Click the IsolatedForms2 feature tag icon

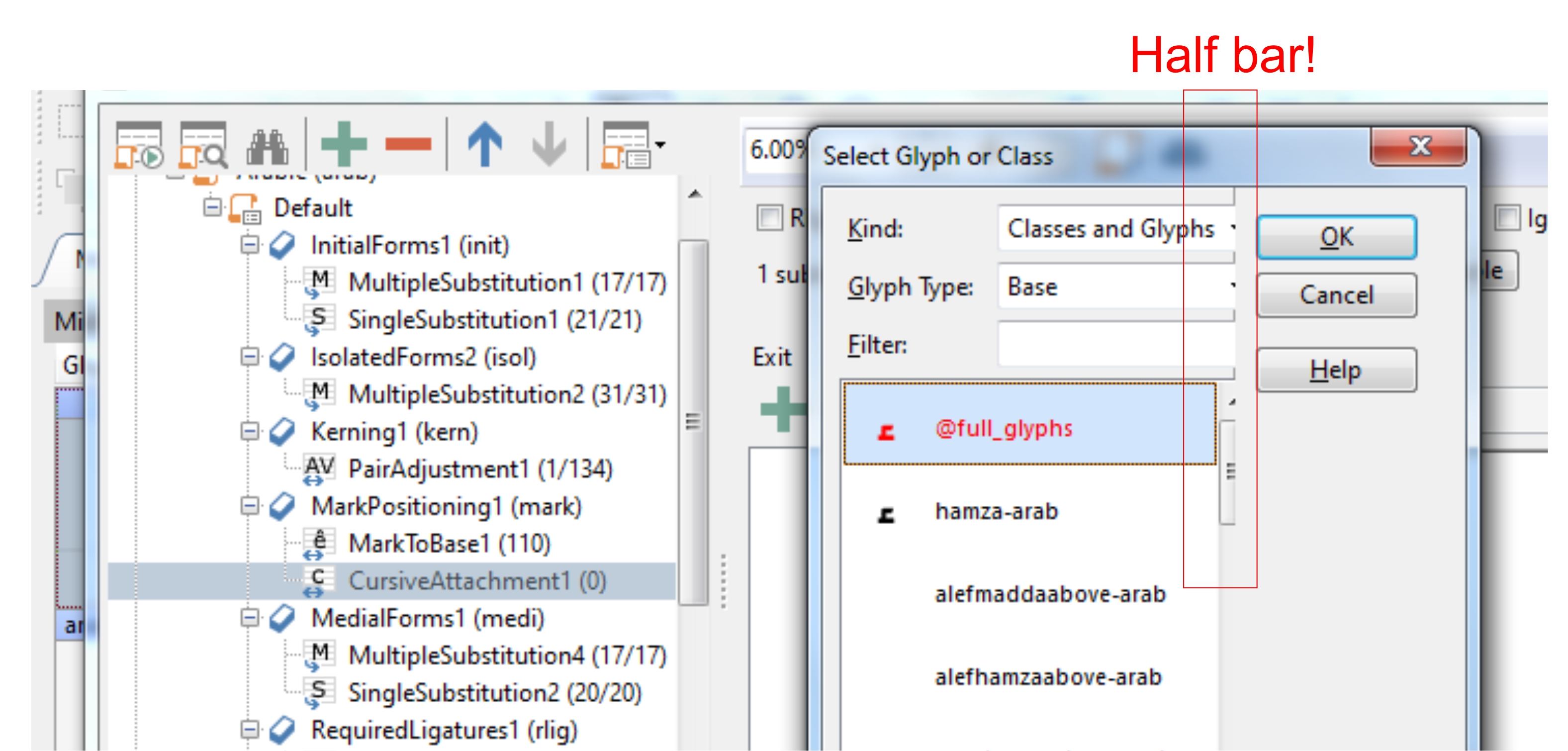(x=282, y=358)
